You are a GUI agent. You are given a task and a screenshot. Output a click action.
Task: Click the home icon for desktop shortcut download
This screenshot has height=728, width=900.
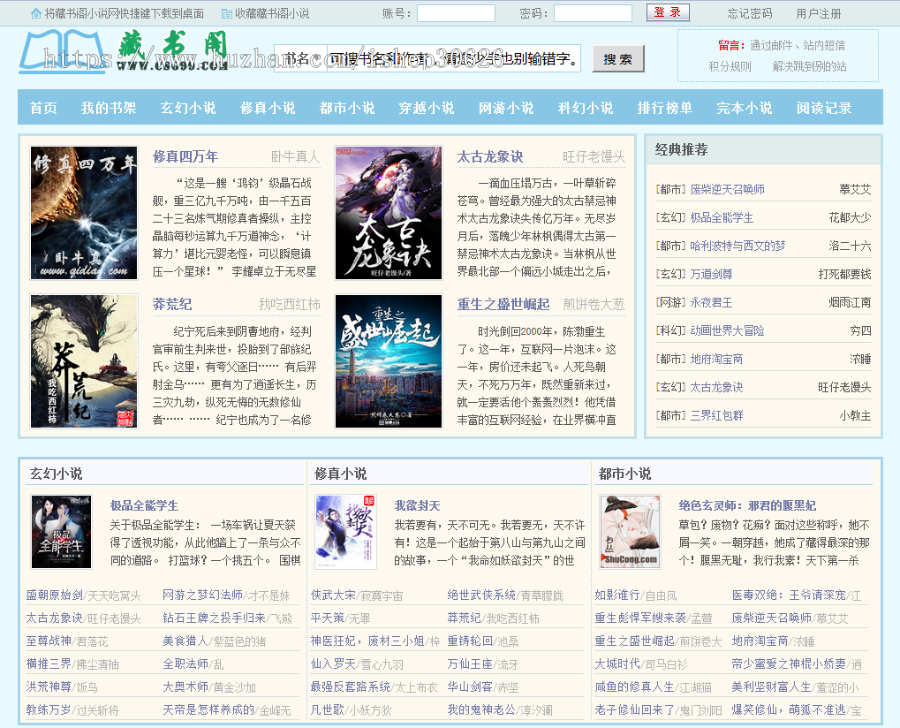point(36,13)
